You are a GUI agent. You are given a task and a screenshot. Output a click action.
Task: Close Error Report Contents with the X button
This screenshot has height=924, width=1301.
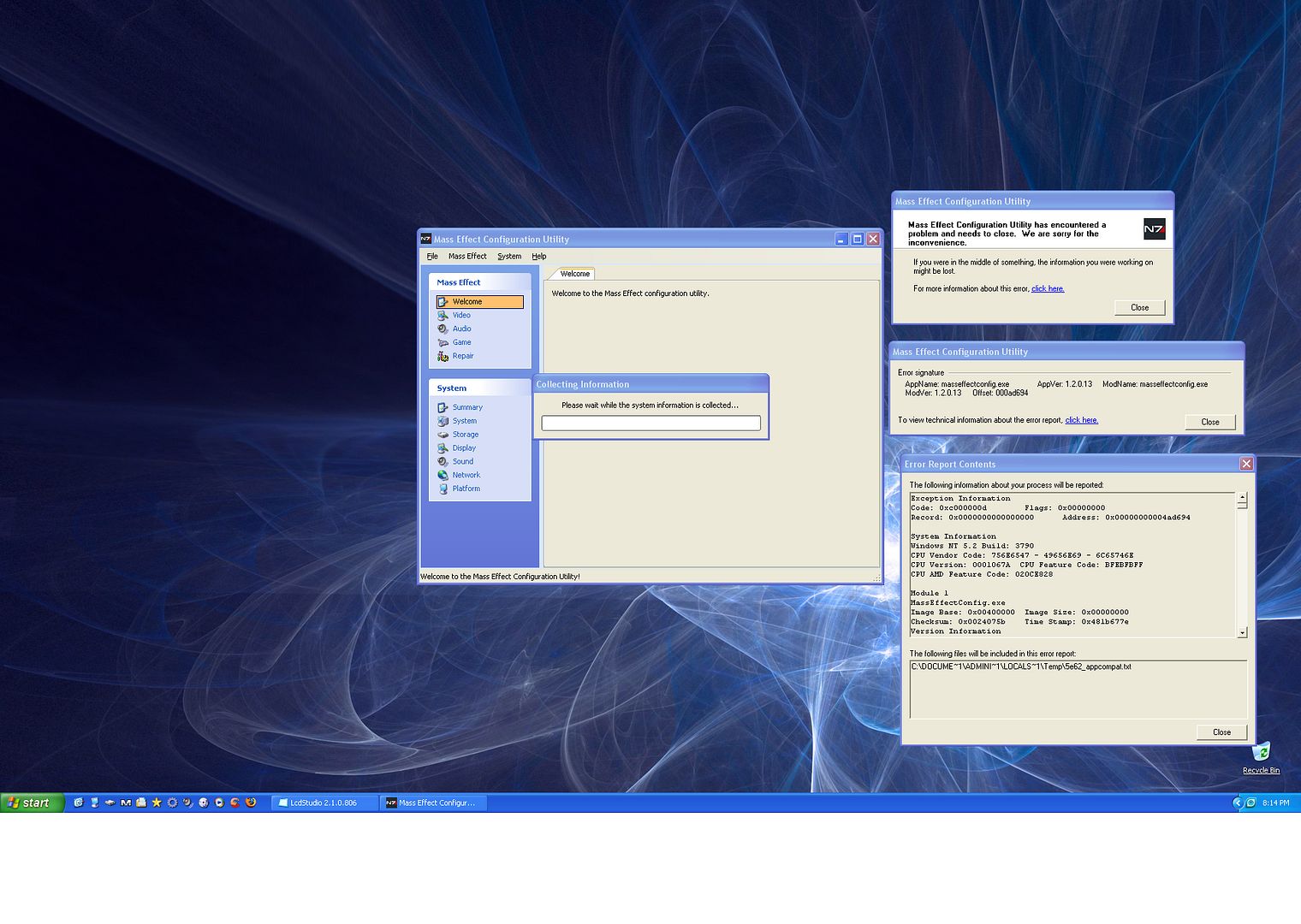pyautogui.click(x=1246, y=464)
